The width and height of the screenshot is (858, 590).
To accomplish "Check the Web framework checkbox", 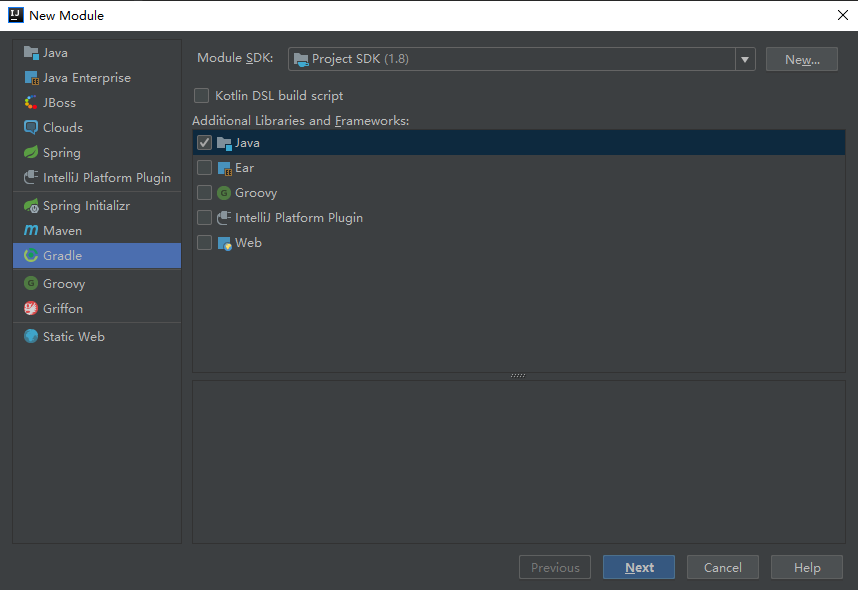I will tap(204, 242).
